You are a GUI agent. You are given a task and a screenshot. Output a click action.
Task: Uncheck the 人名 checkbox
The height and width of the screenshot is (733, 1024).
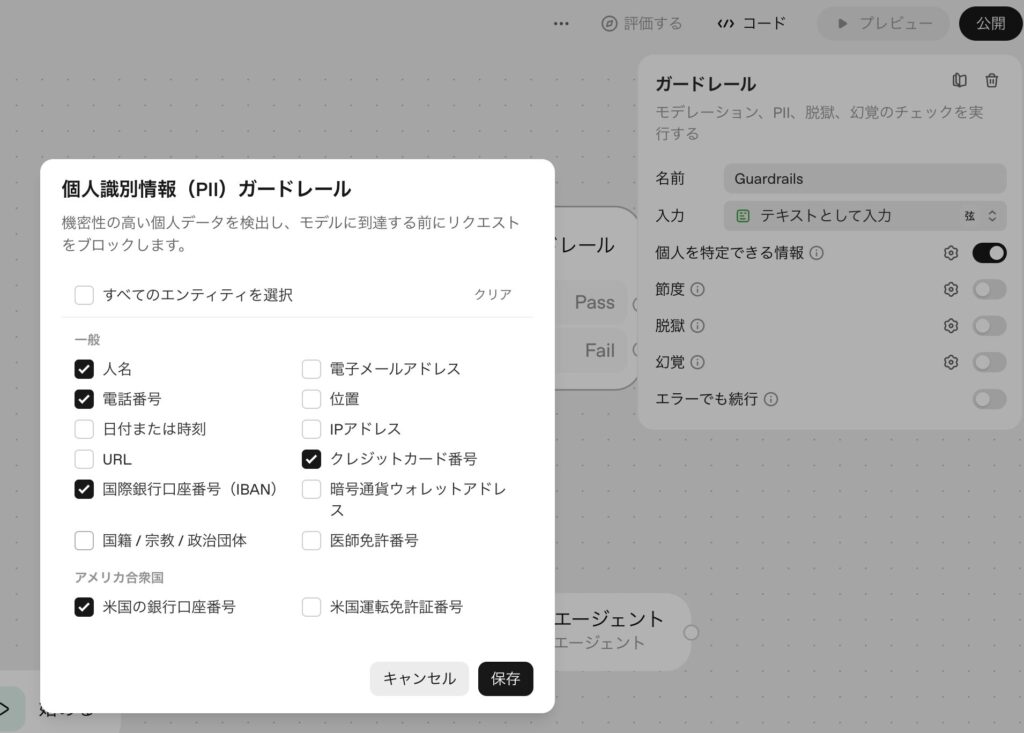click(x=84, y=369)
